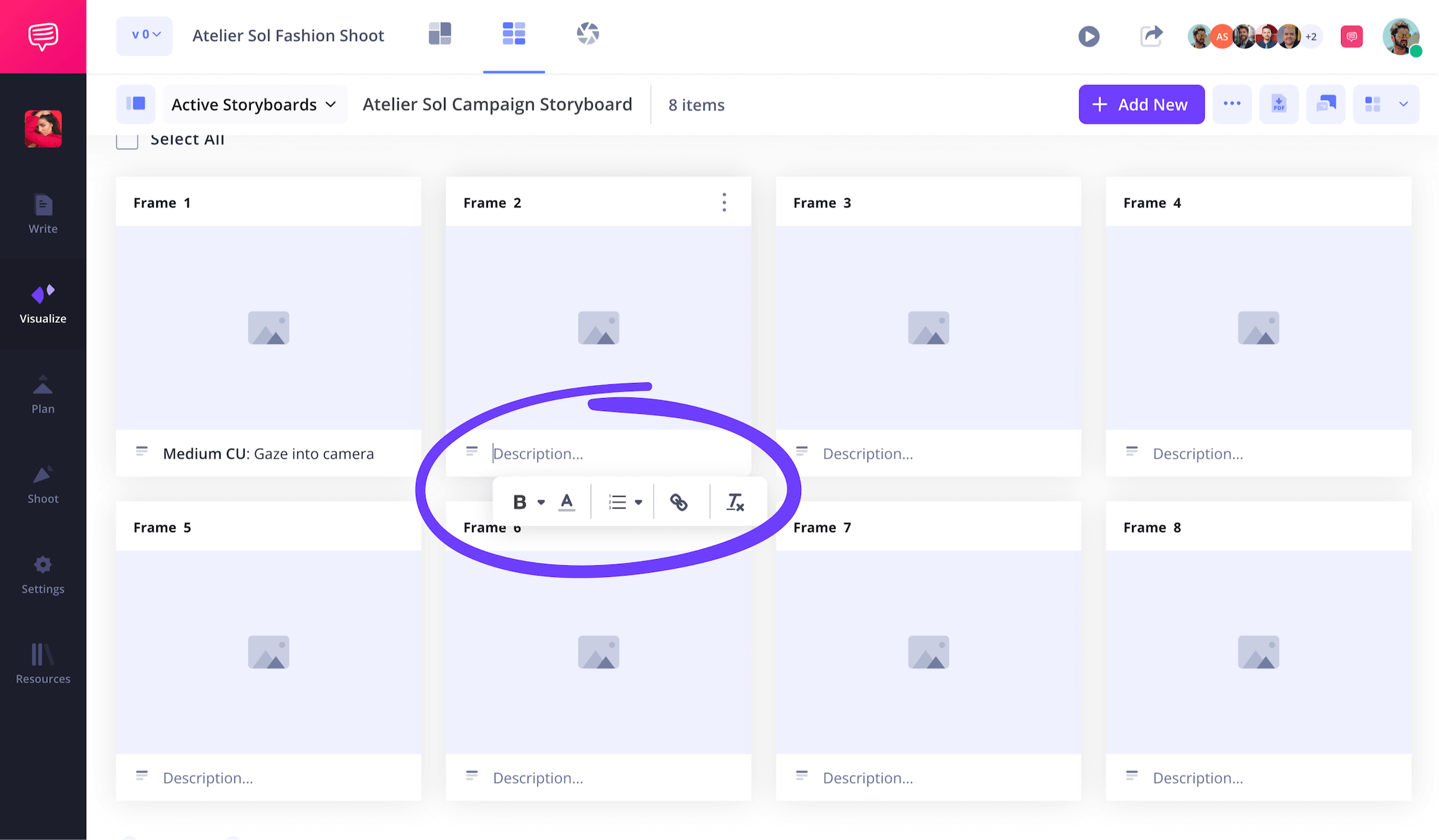Screen dimensions: 1439x840
Task: Click the Add New button
Action: coord(1141,104)
